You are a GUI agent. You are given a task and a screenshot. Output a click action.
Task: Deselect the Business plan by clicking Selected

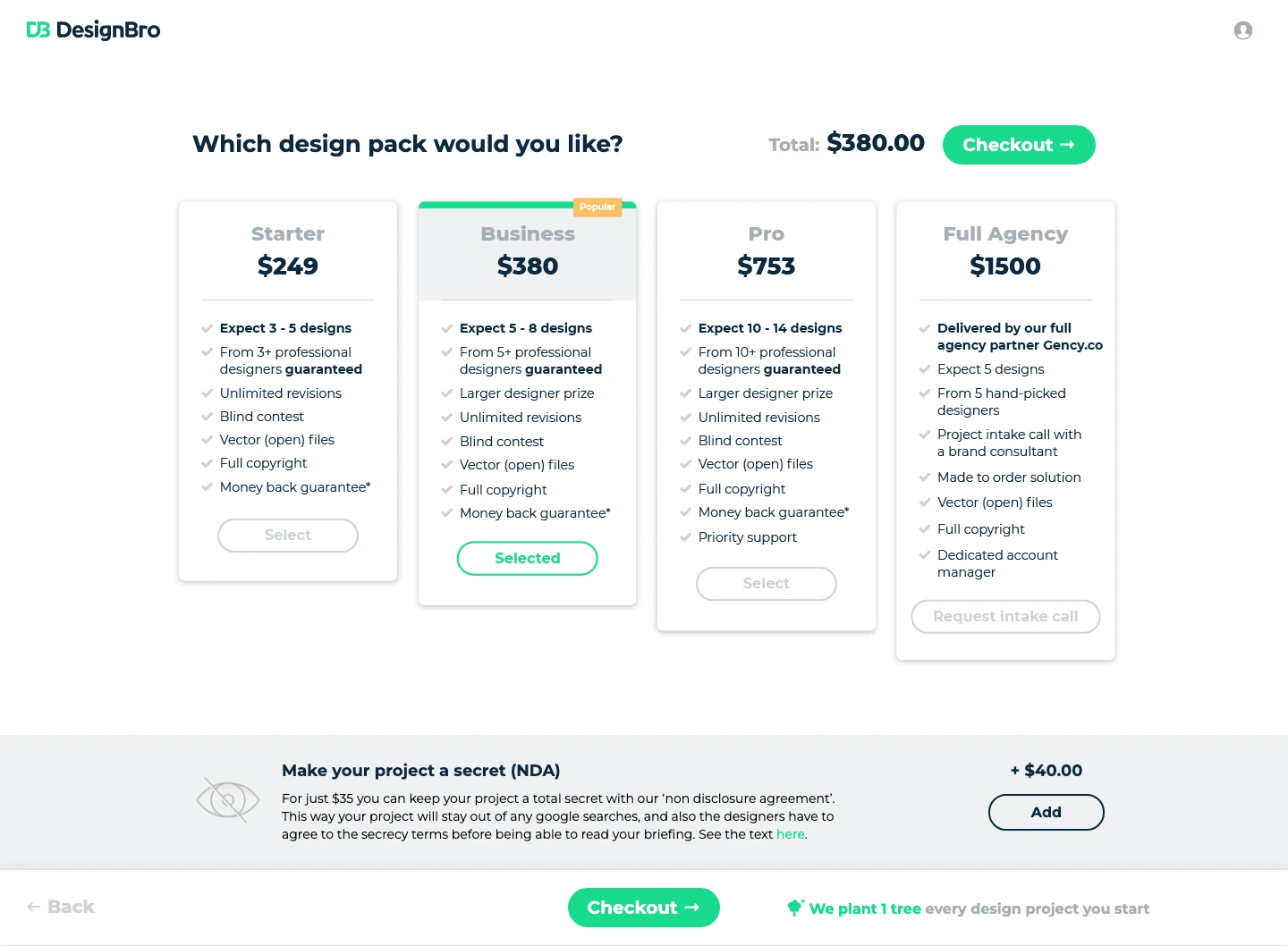pos(527,558)
